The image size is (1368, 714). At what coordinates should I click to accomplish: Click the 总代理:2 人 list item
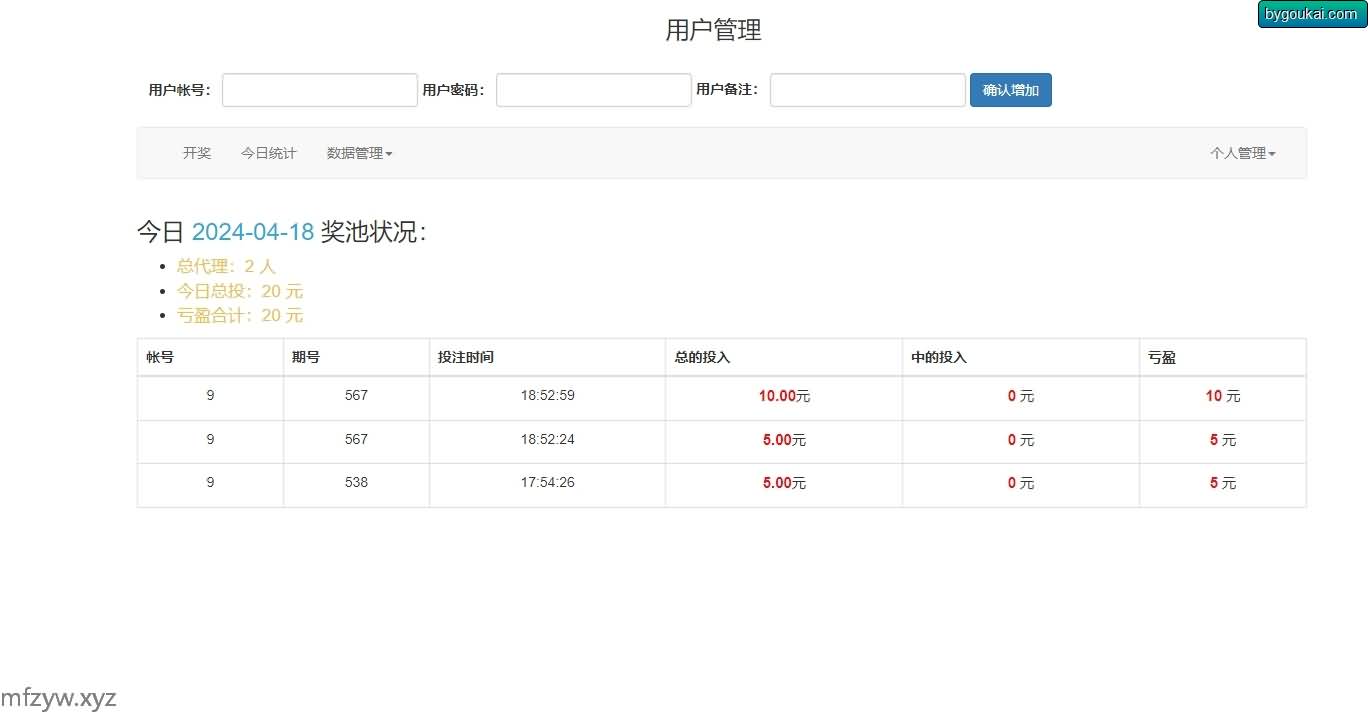click(226, 266)
